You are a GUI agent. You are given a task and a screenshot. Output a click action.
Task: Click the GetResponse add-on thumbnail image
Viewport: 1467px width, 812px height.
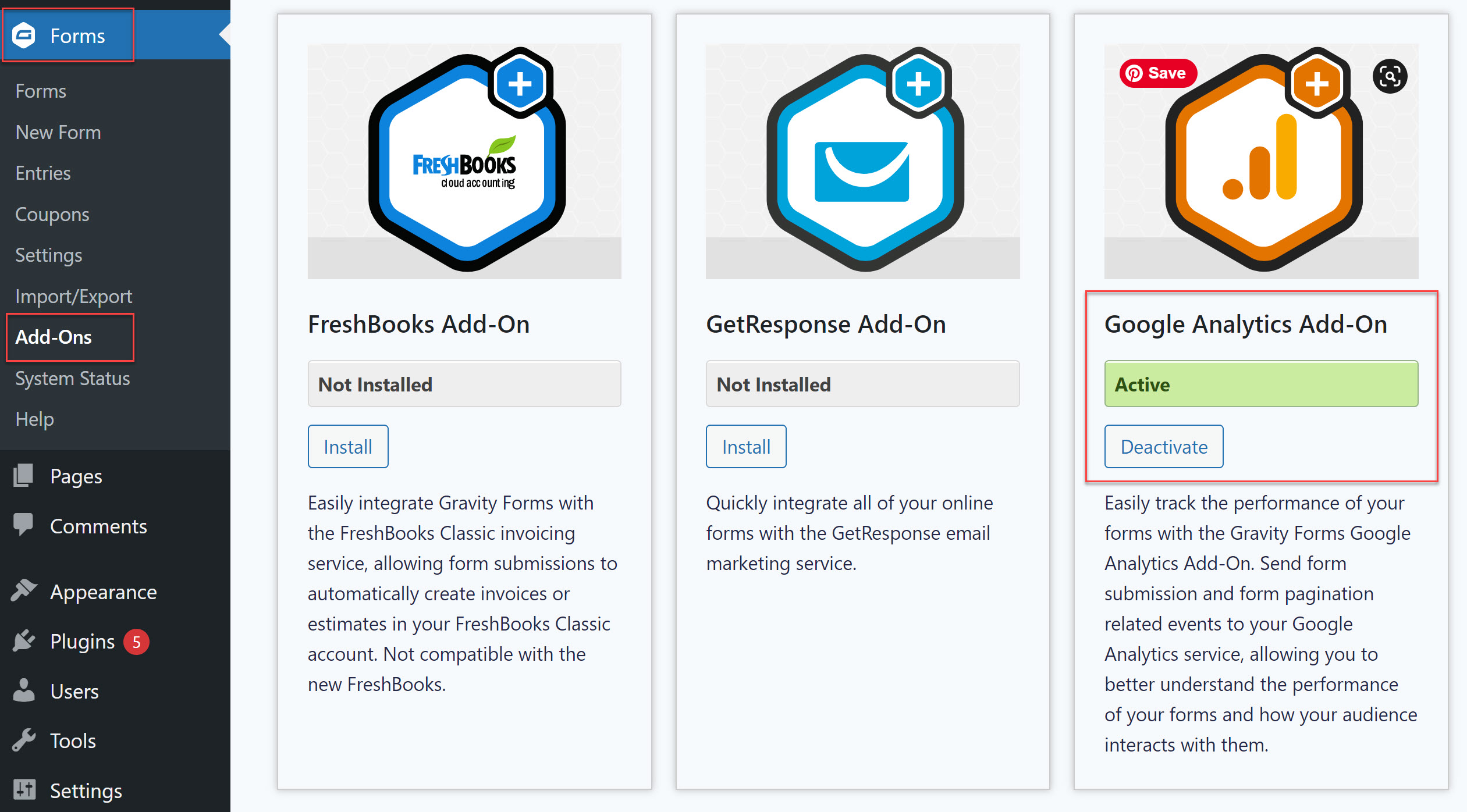pos(863,161)
